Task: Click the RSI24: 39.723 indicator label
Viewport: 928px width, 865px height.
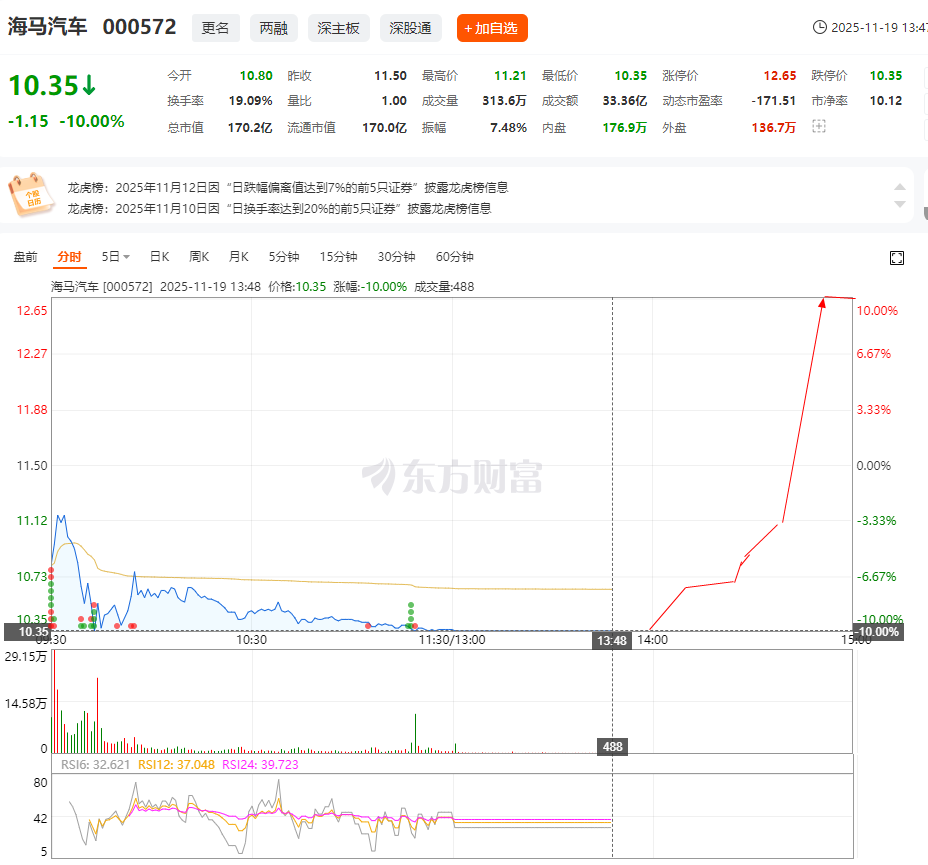Action: click(x=260, y=764)
